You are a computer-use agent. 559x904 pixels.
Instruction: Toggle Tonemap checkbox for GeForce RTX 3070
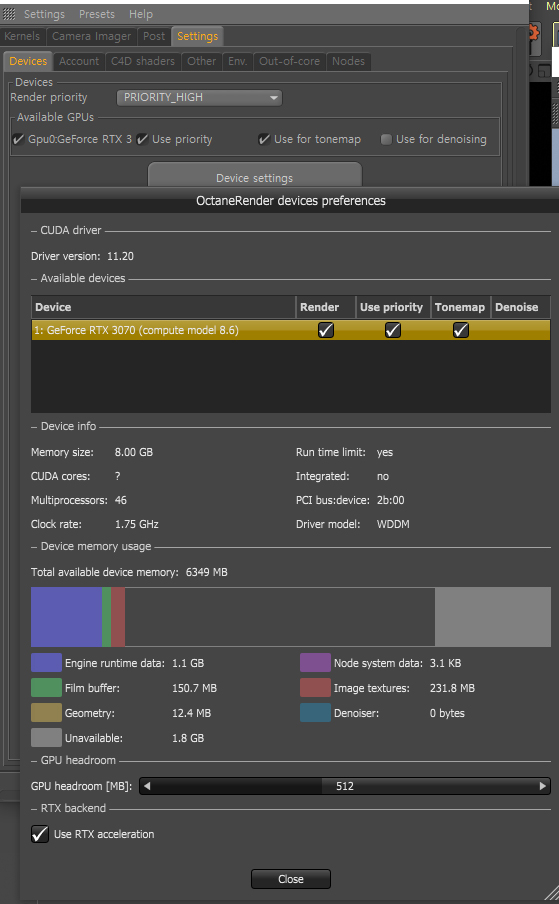pyautogui.click(x=460, y=330)
